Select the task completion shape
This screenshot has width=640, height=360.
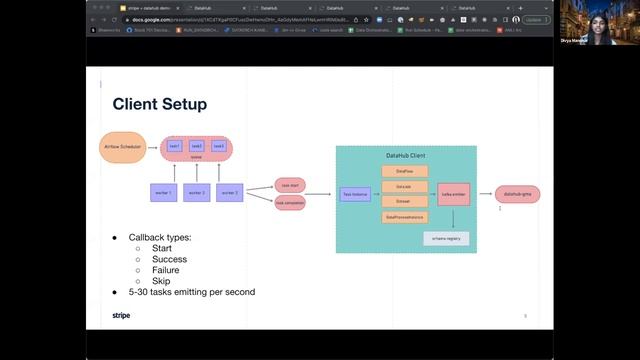[x=290, y=202]
